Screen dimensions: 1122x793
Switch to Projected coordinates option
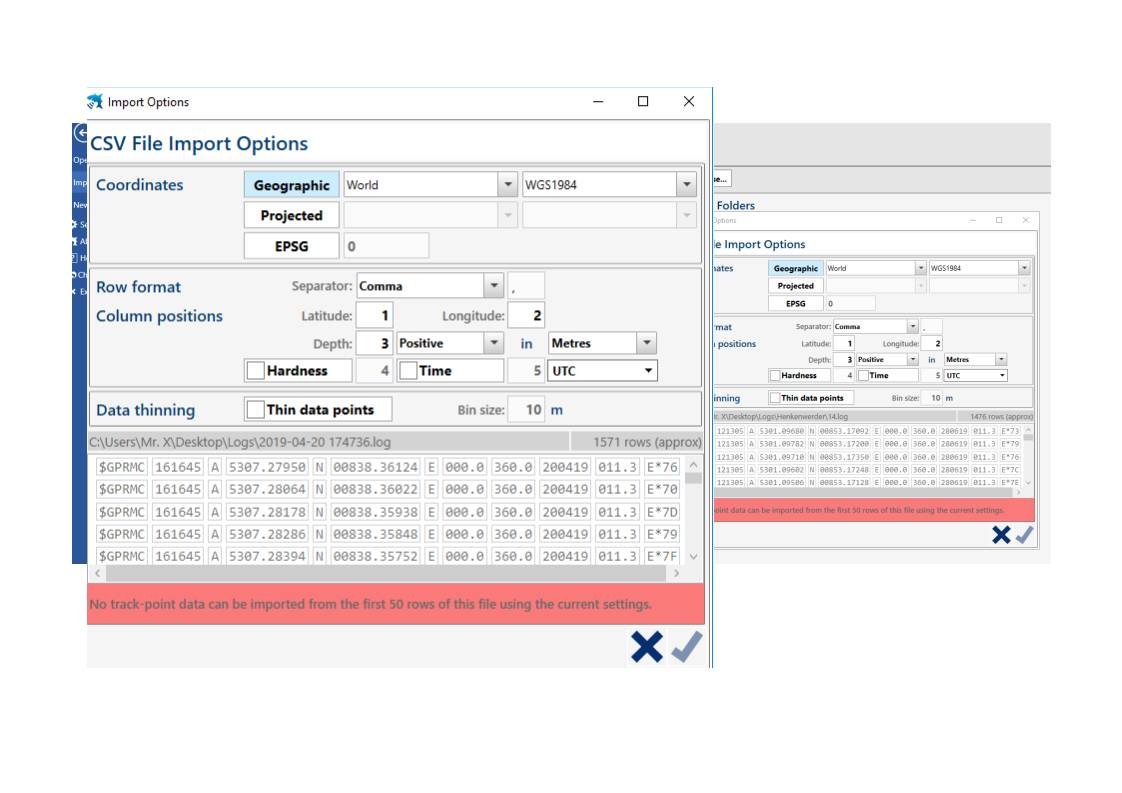pyautogui.click(x=291, y=215)
